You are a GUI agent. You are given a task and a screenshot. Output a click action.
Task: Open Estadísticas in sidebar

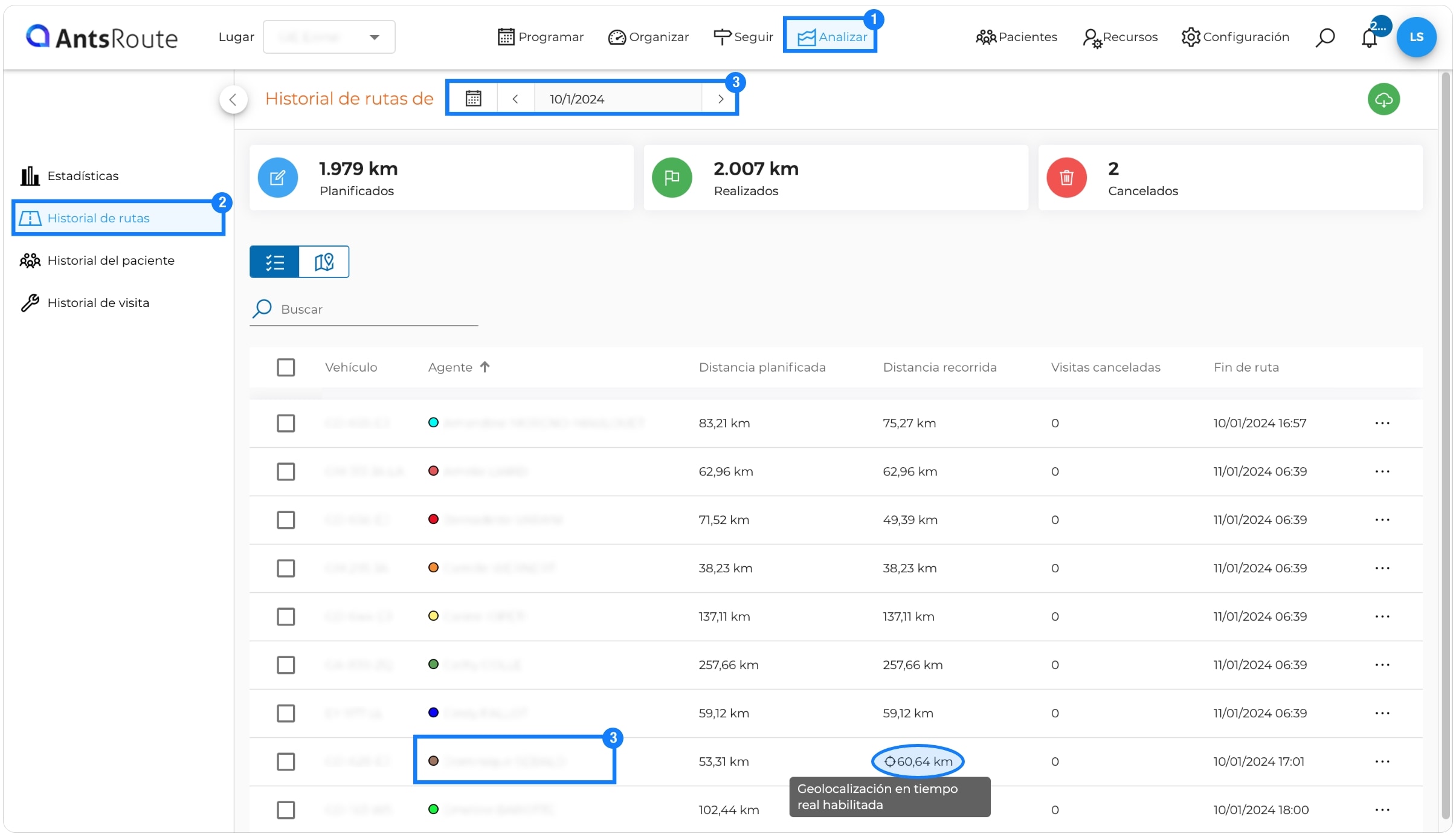point(70,176)
